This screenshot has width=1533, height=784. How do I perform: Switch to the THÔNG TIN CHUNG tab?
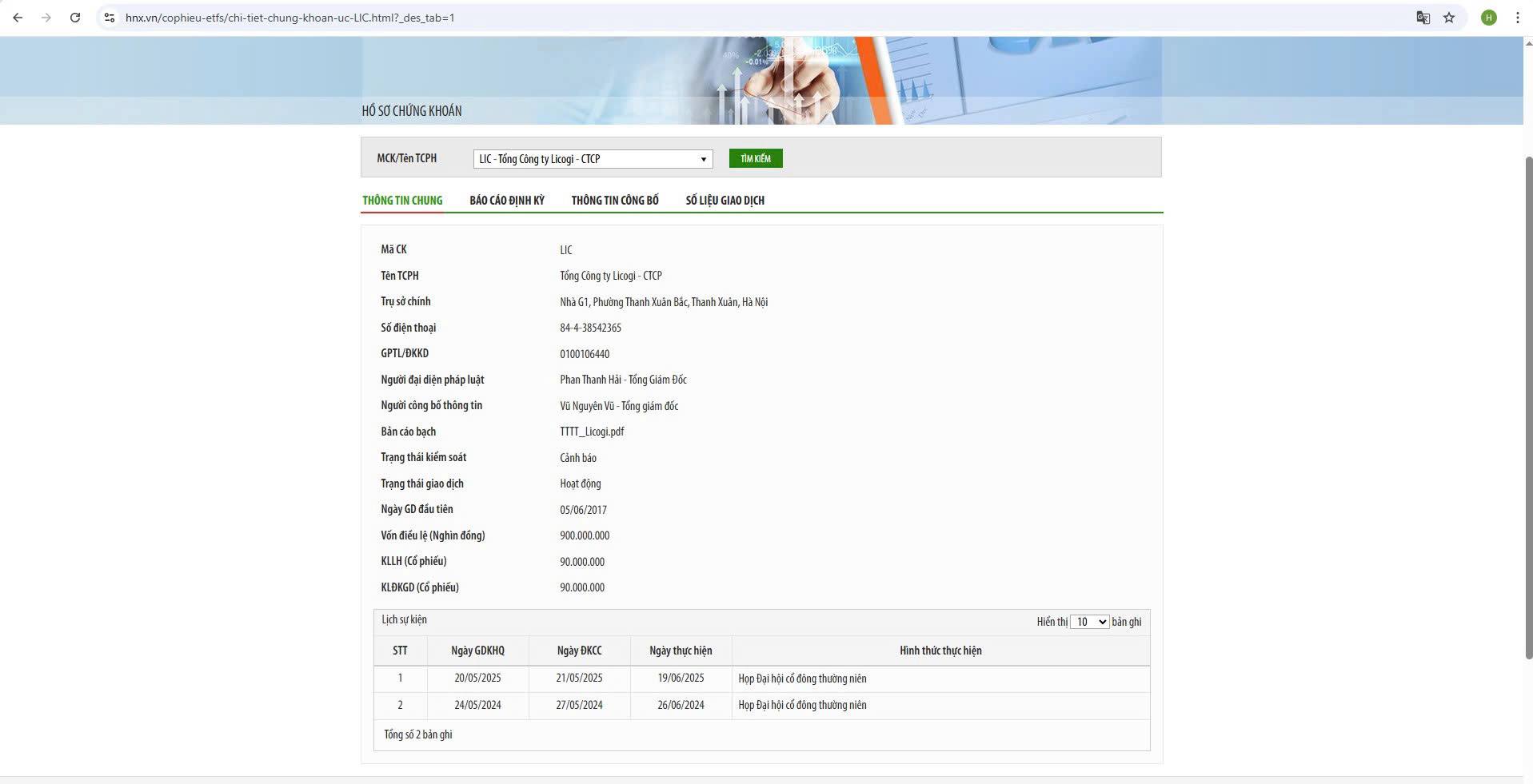pyautogui.click(x=402, y=201)
